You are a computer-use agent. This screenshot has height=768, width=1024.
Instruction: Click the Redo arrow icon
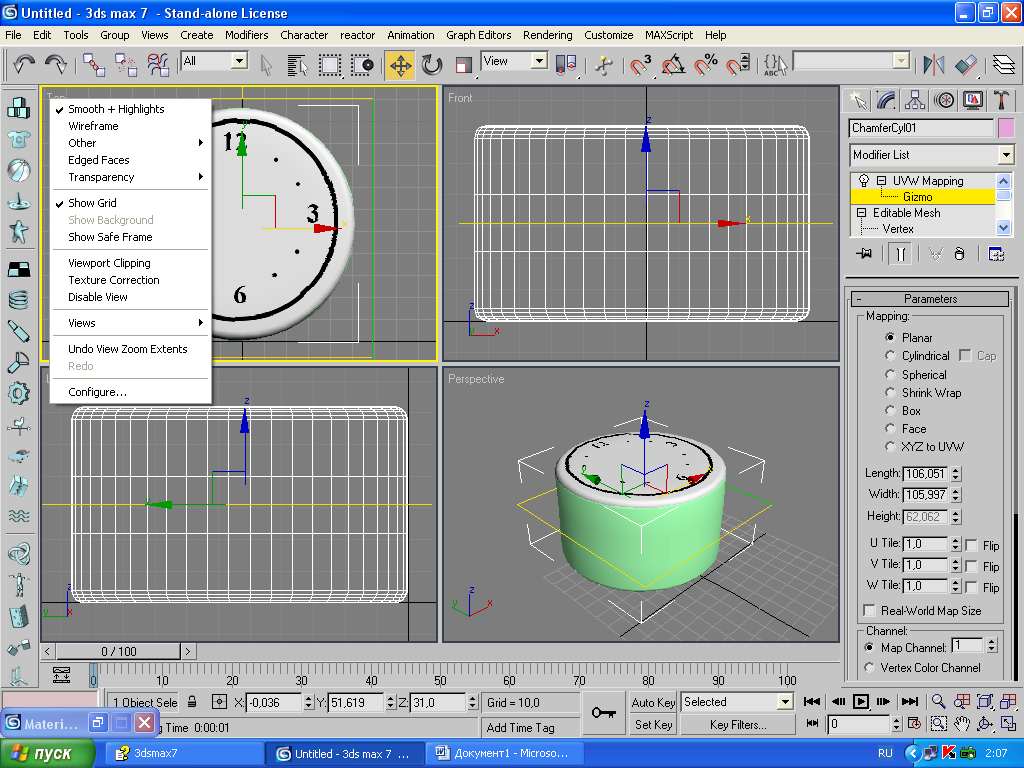(56, 64)
